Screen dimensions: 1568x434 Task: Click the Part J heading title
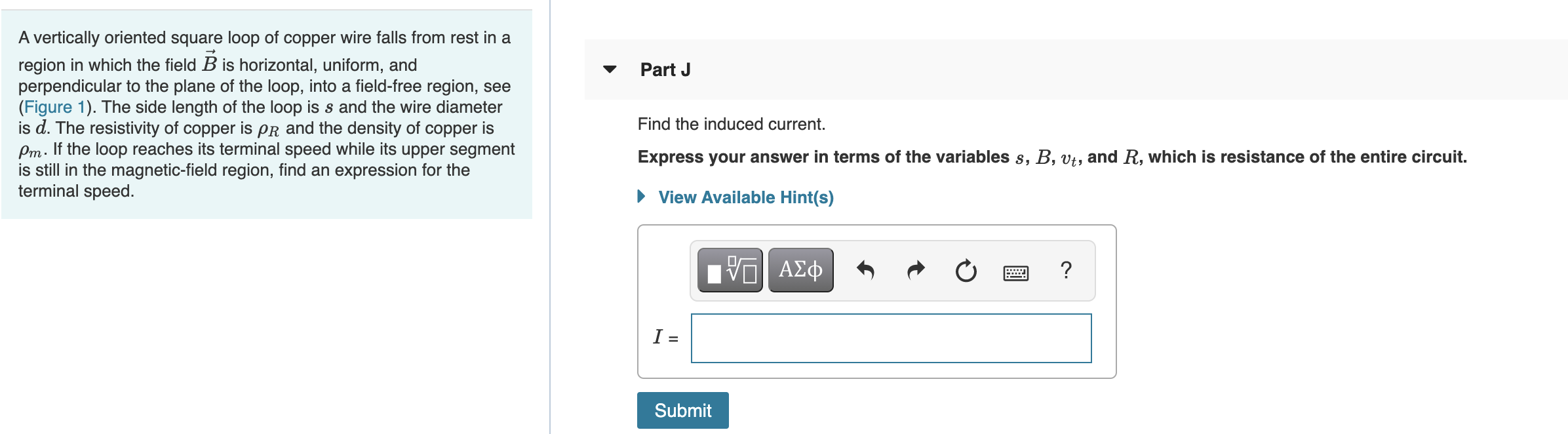665,69
